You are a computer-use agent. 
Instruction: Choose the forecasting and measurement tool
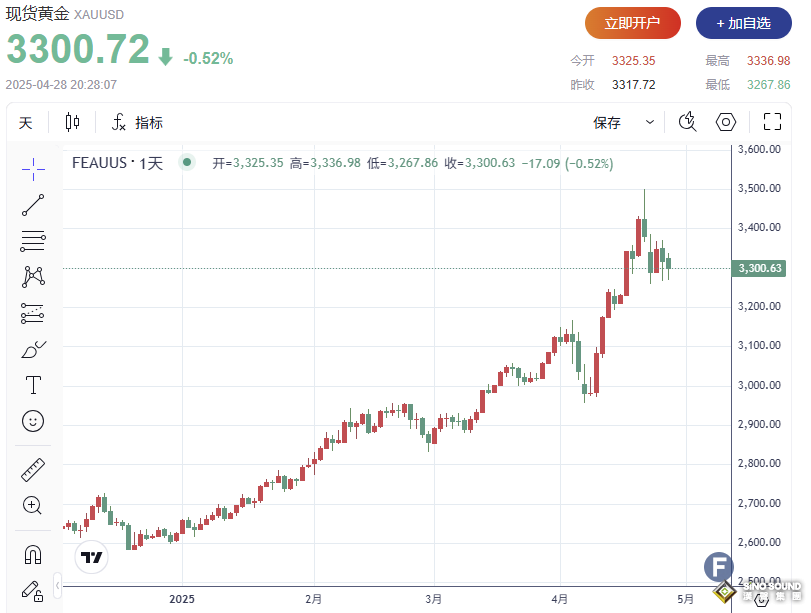tap(33, 313)
